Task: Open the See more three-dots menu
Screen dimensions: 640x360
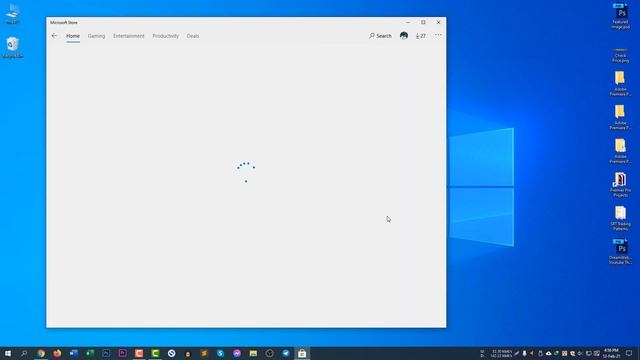Action: click(438, 36)
